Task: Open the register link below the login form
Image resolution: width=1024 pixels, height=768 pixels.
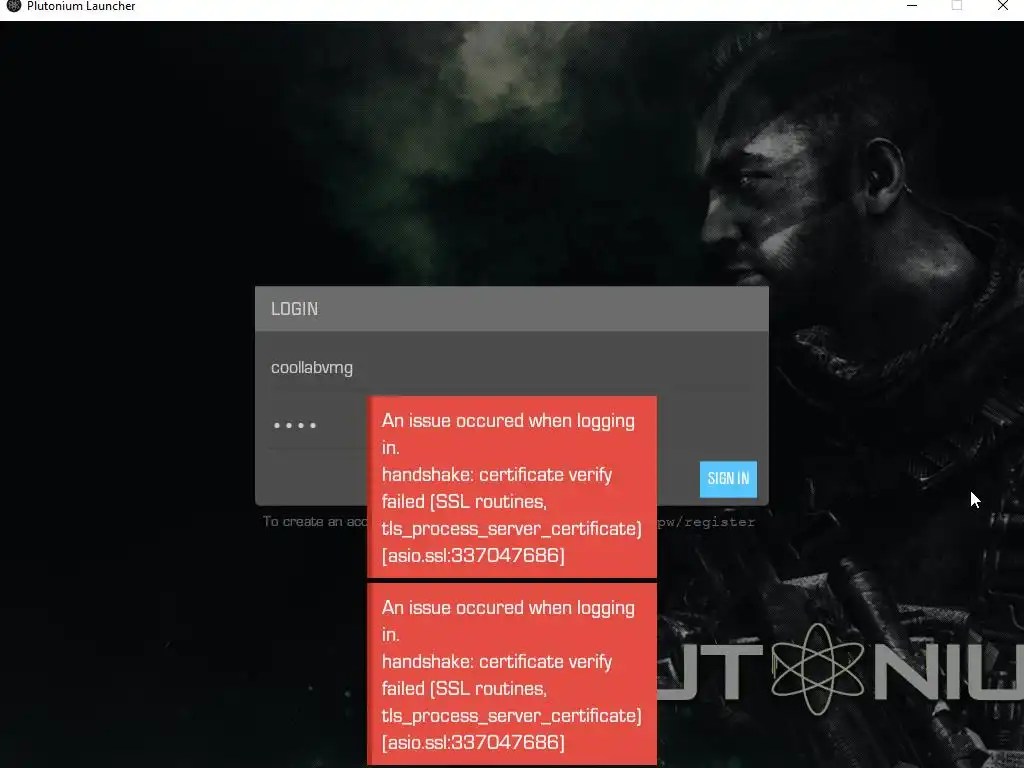Action: tap(706, 522)
